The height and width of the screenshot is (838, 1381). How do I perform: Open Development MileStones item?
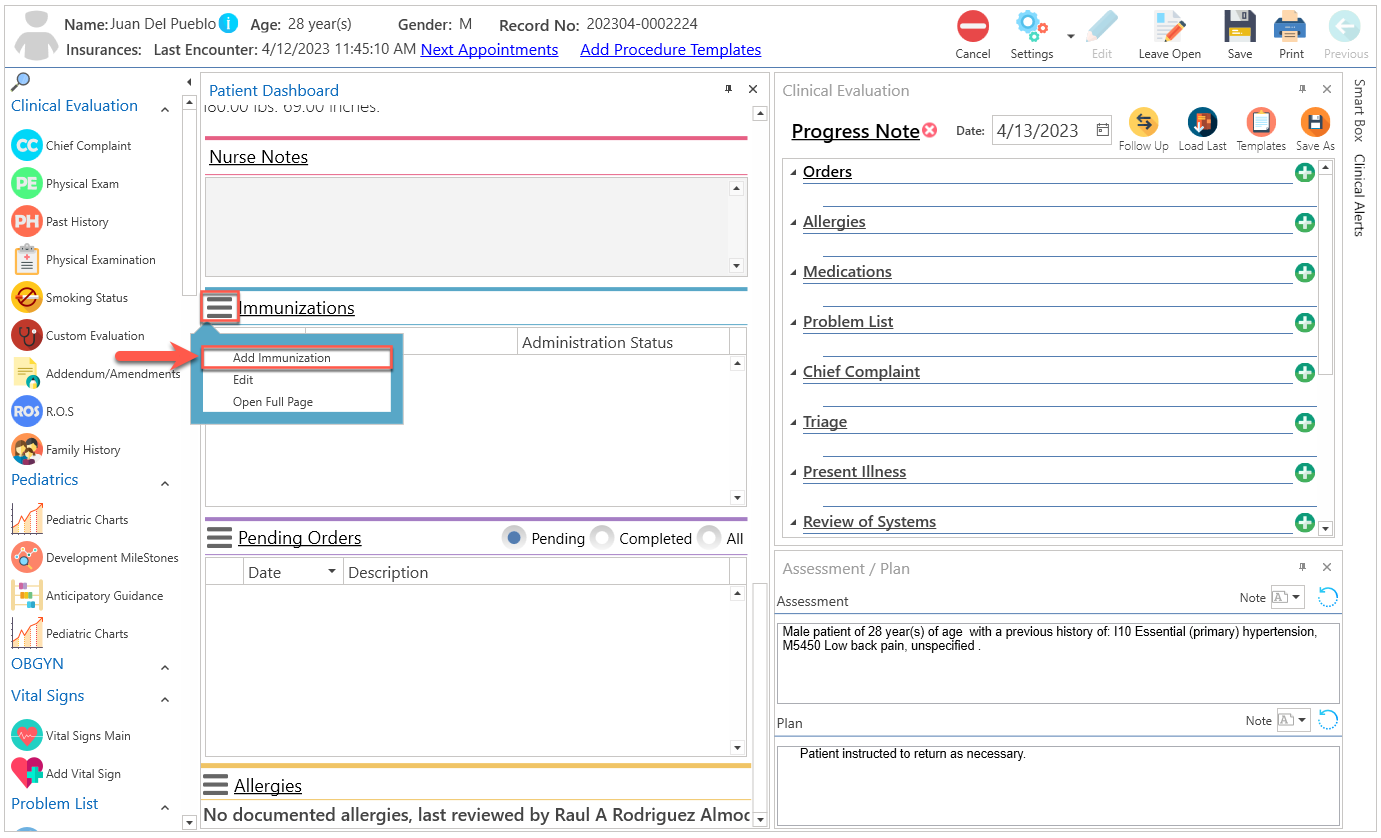coord(95,558)
